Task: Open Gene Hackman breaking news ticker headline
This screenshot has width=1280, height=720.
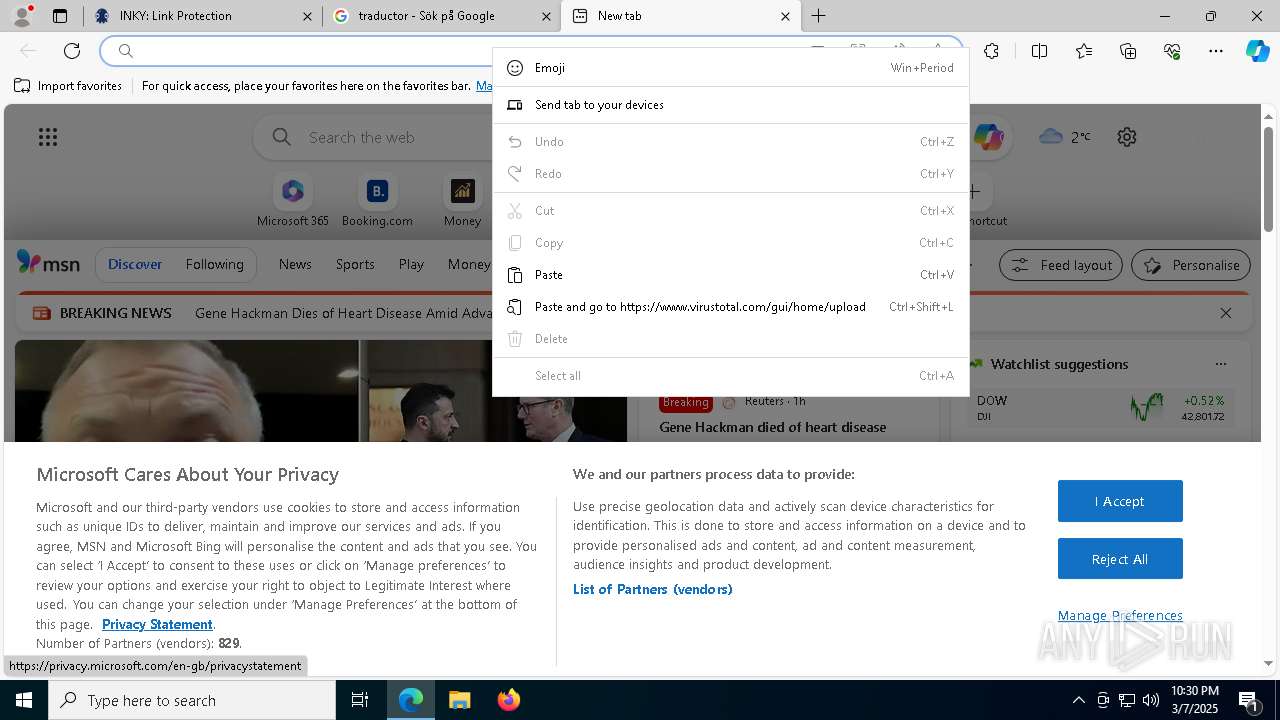Action: (344, 313)
